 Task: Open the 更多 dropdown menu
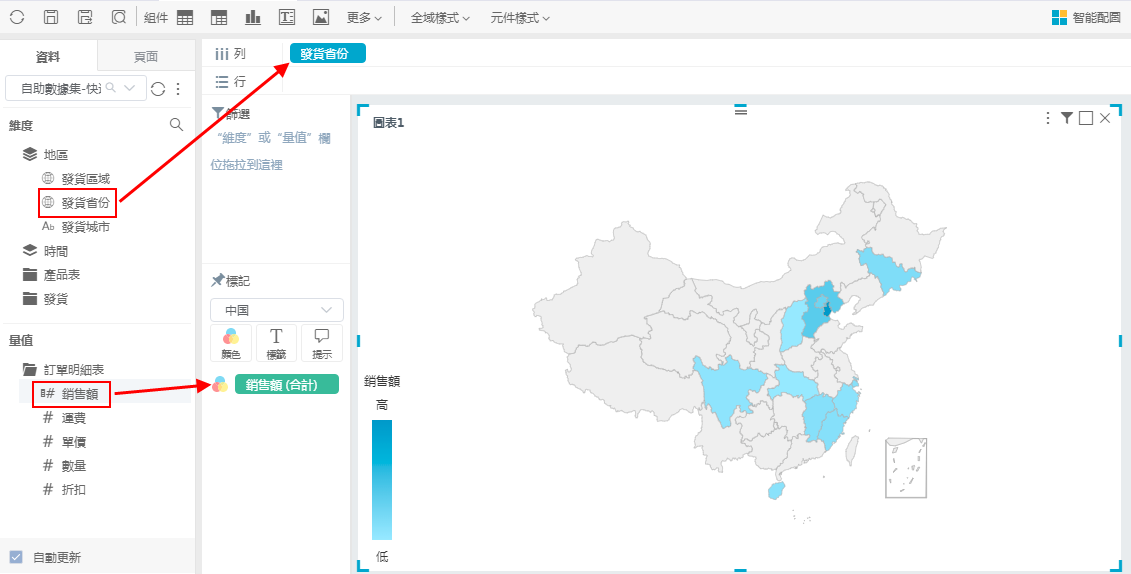point(364,17)
